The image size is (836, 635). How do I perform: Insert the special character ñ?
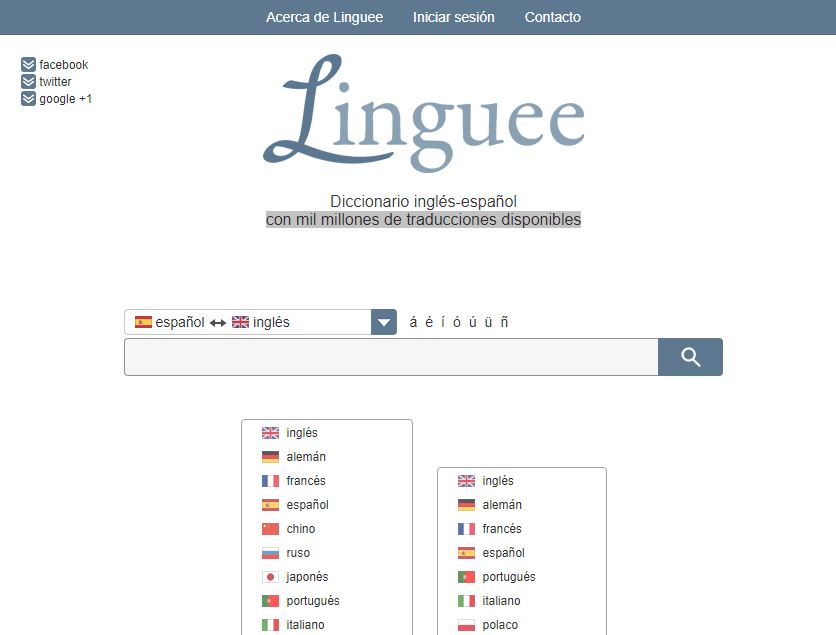pos(504,321)
